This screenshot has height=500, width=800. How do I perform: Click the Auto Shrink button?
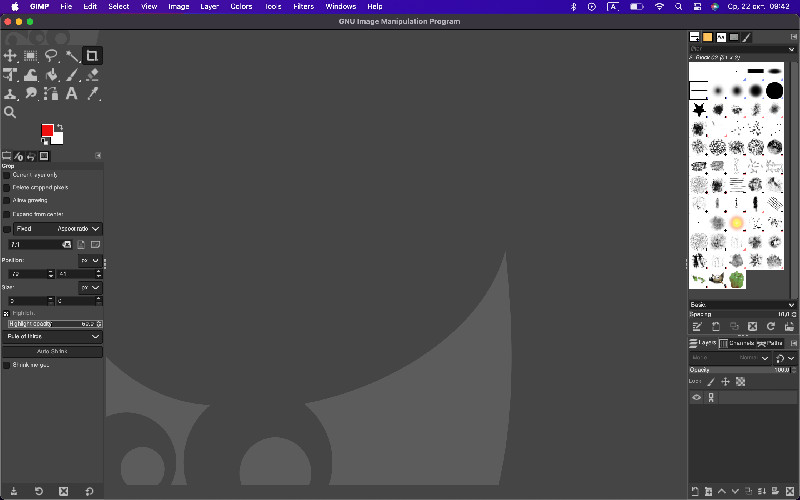coord(53,352)
